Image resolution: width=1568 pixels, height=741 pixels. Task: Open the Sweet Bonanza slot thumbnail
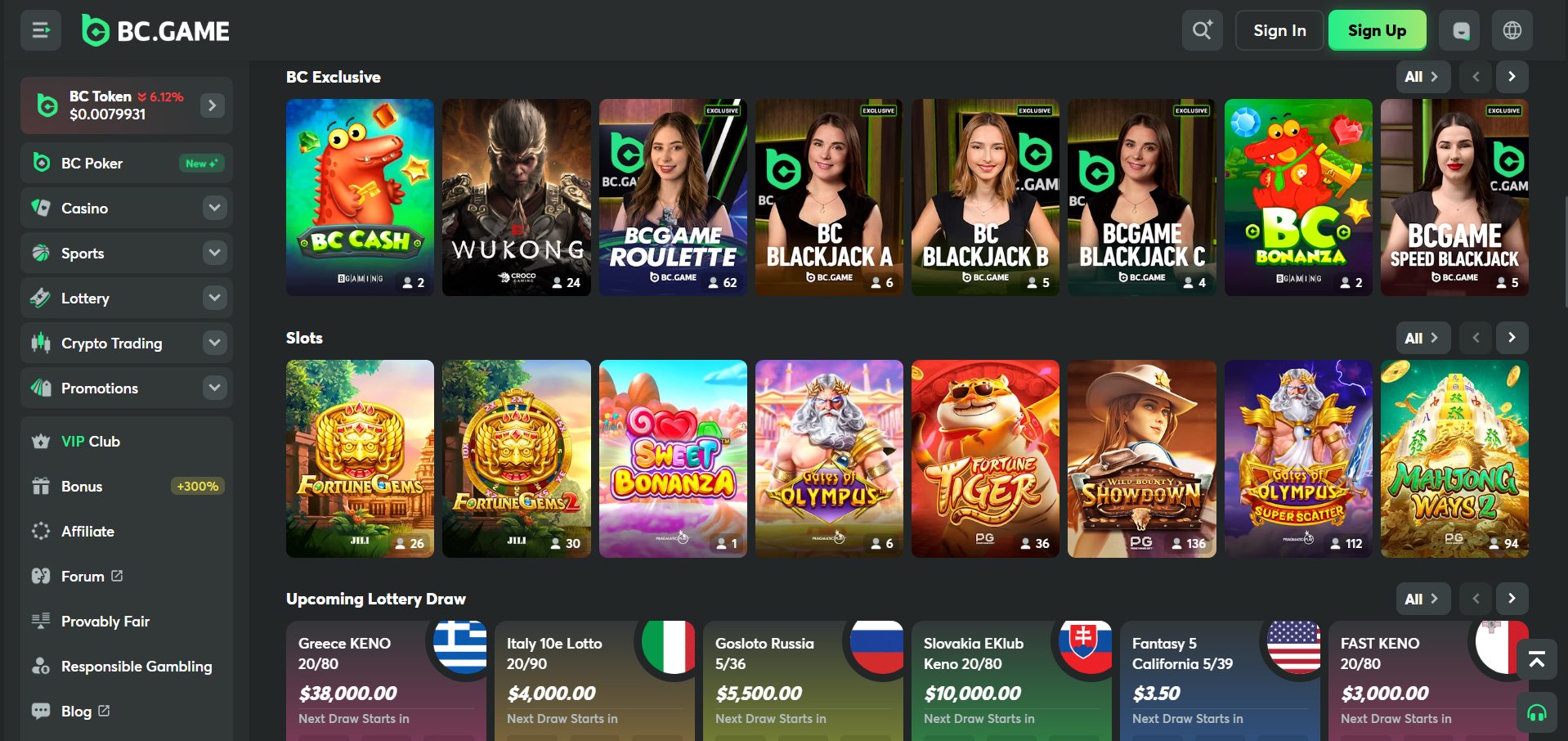(673, 459)
